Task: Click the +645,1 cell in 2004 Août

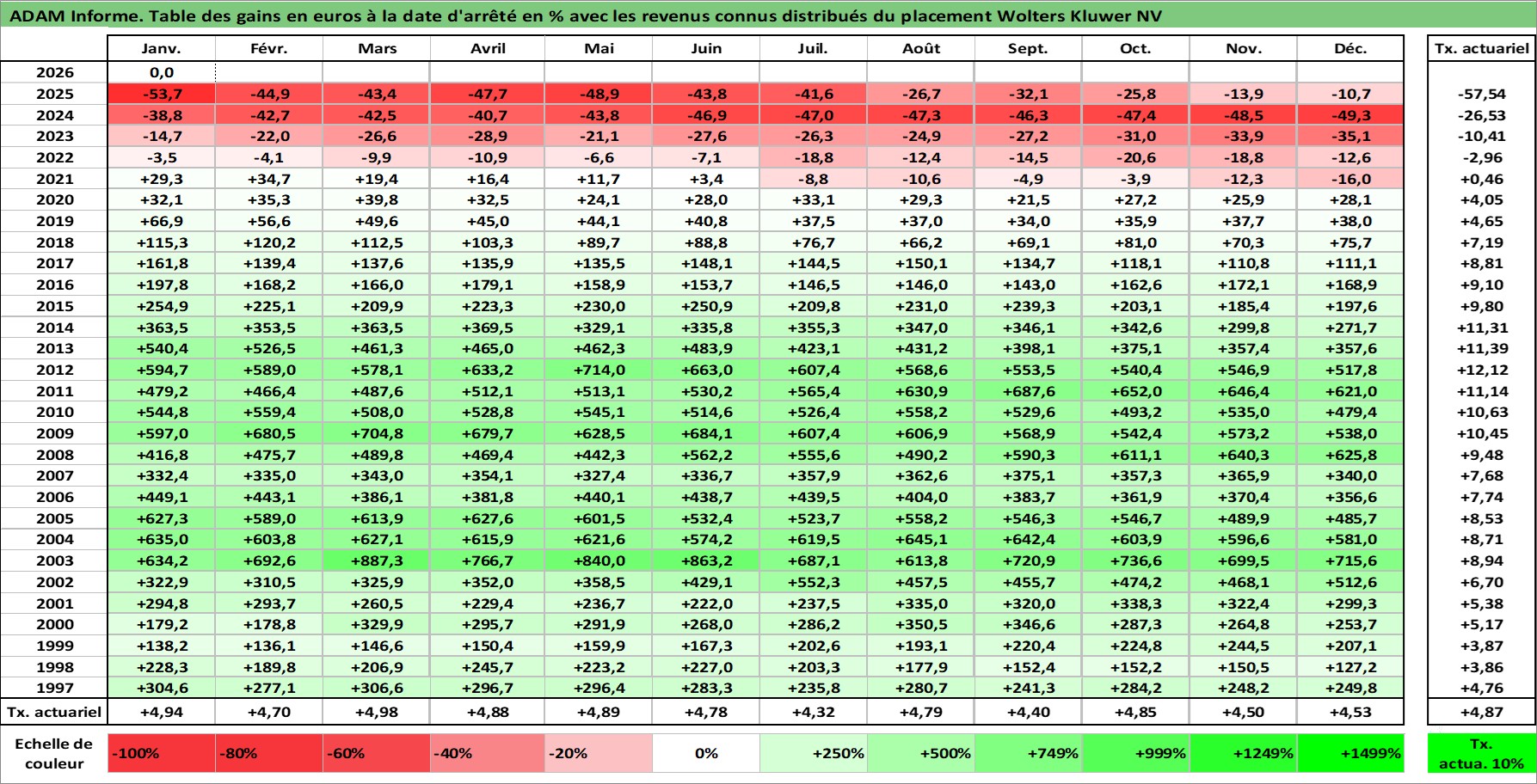Action: click(x=921, y=539)
